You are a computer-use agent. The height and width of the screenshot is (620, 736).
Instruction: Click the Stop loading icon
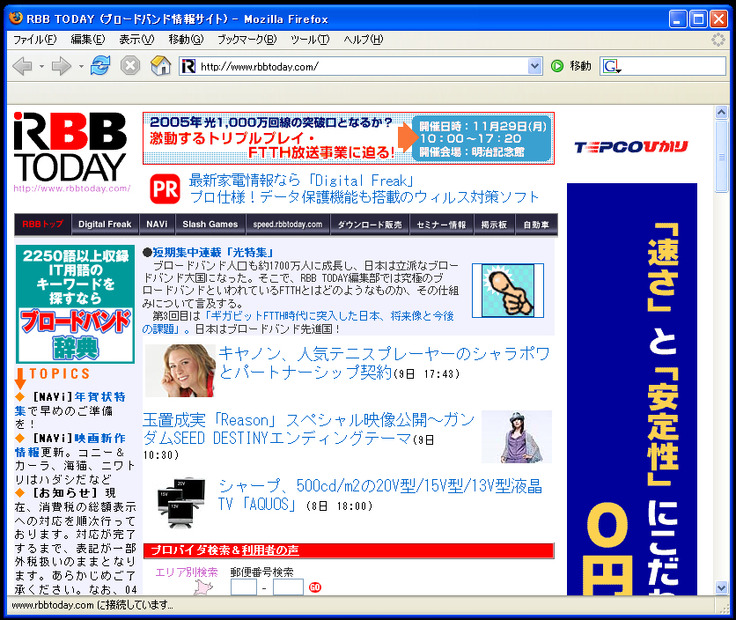(130, 66)
